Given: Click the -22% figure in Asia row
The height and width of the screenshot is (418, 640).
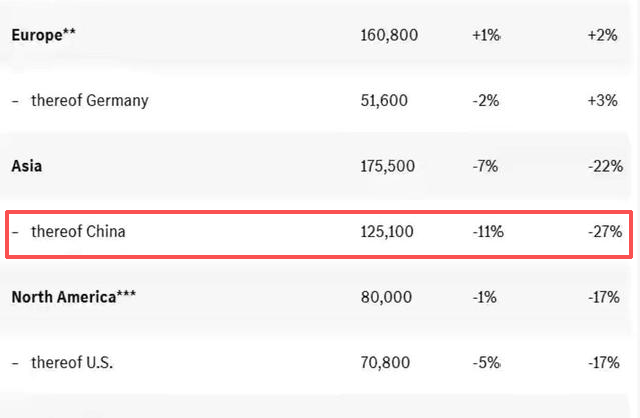Looking at the screenshot, I should pos(606,166).
